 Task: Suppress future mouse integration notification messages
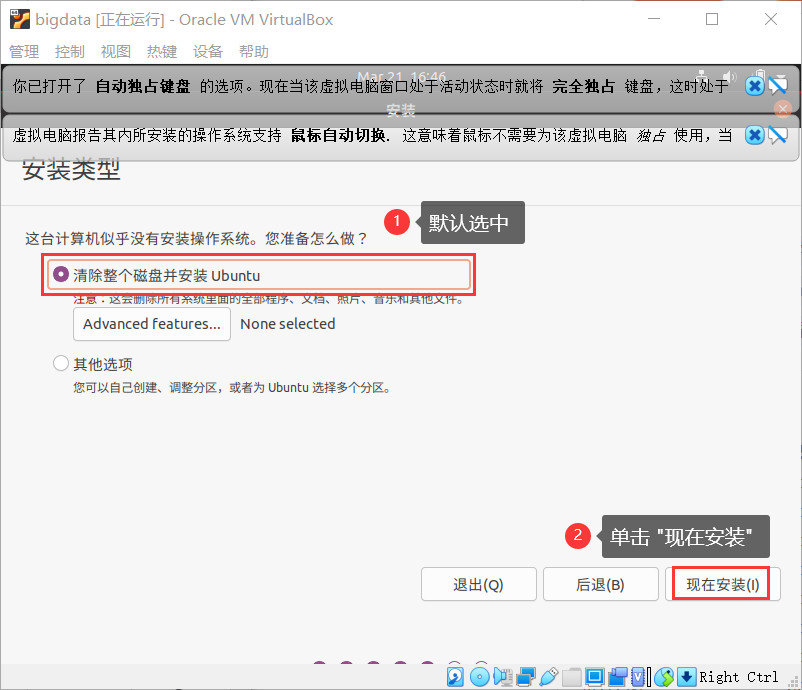pyautogui.click(x=777, y=135)
